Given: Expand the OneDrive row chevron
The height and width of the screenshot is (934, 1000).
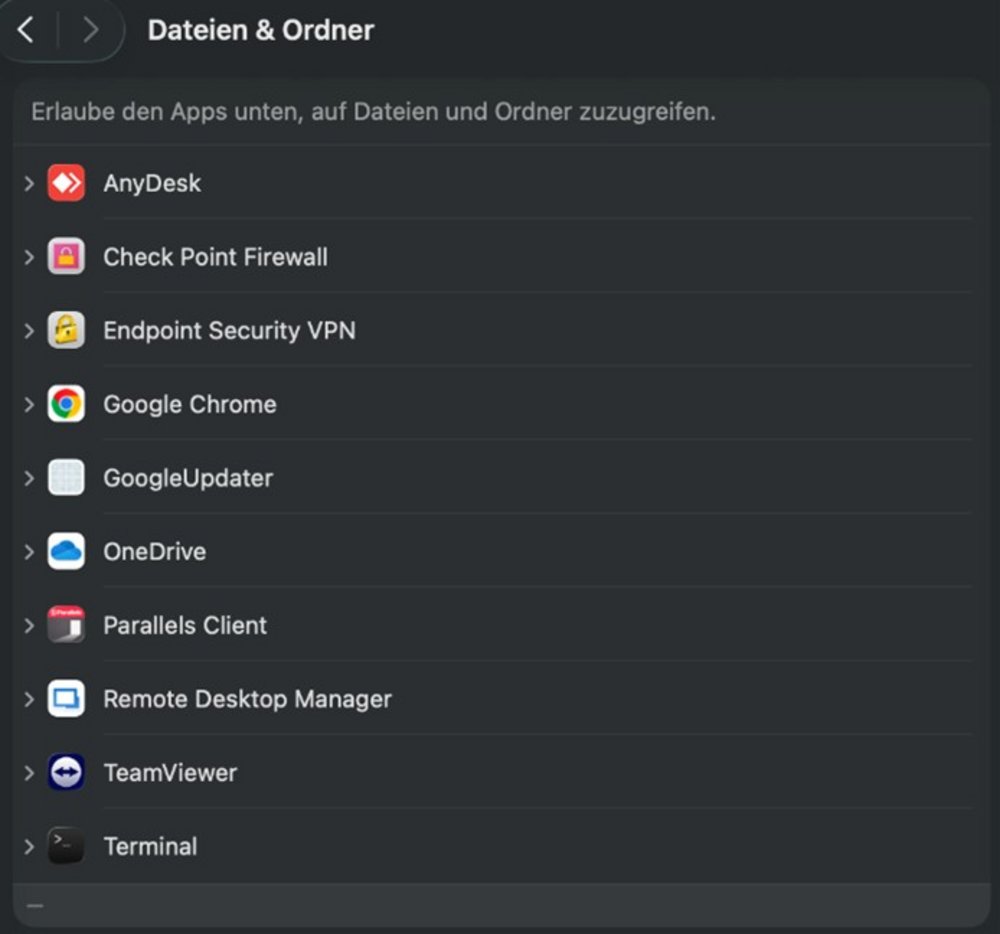Looking at the screenshot, I should click(x=29, y=552).
